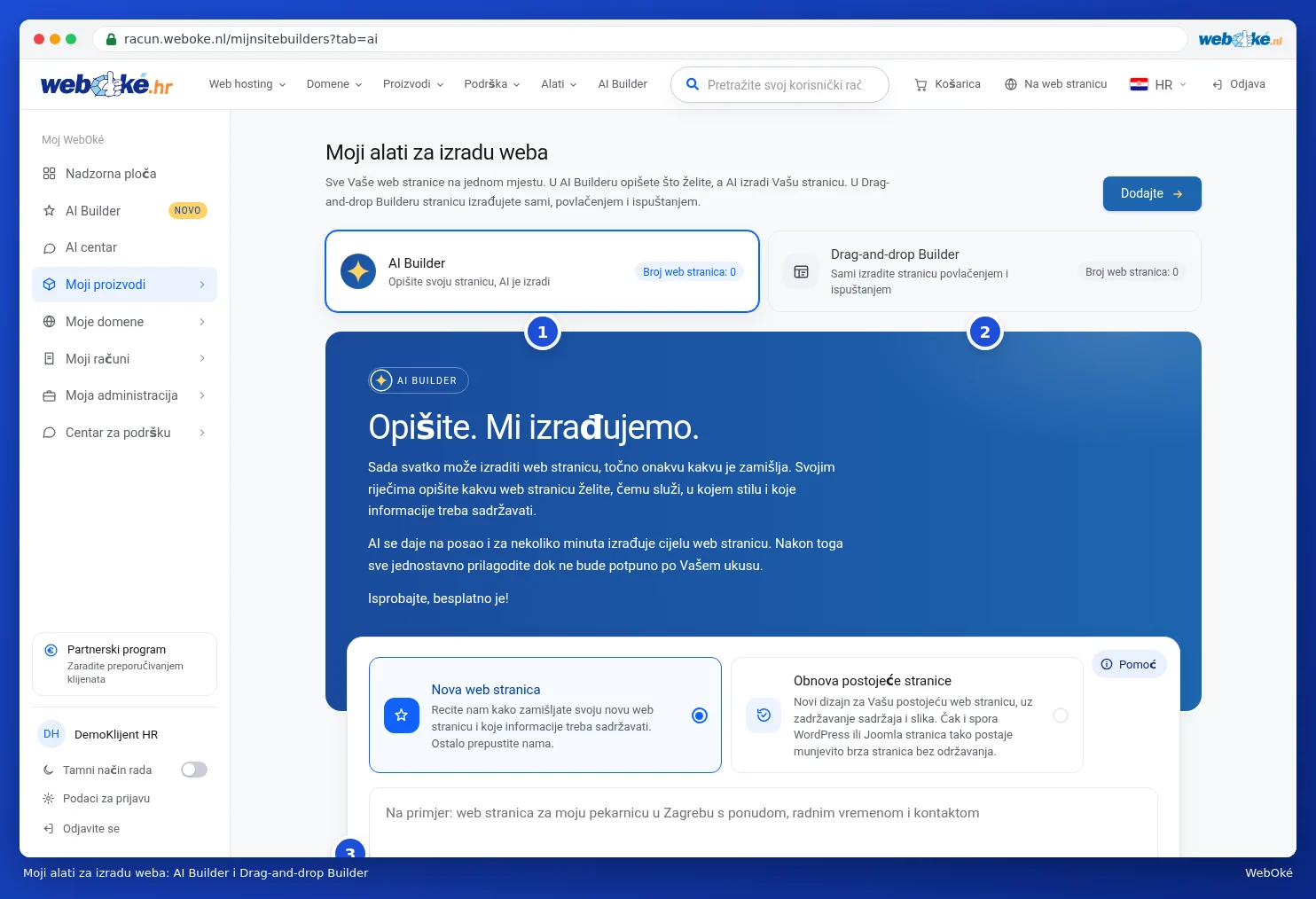Open the Proizvodi dropdown menu
1316x899 pixels.
tap(413, 84)
